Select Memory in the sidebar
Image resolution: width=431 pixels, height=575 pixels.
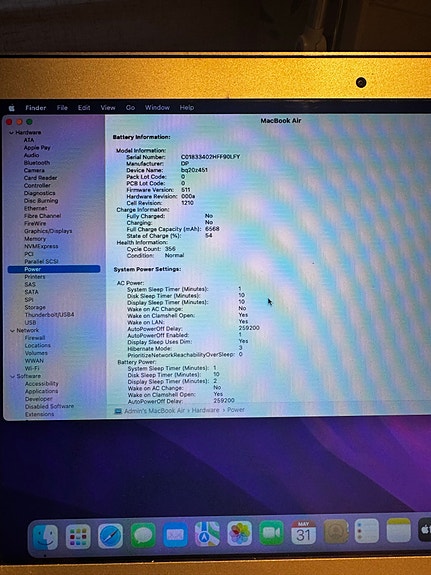(x=35, y=239)
